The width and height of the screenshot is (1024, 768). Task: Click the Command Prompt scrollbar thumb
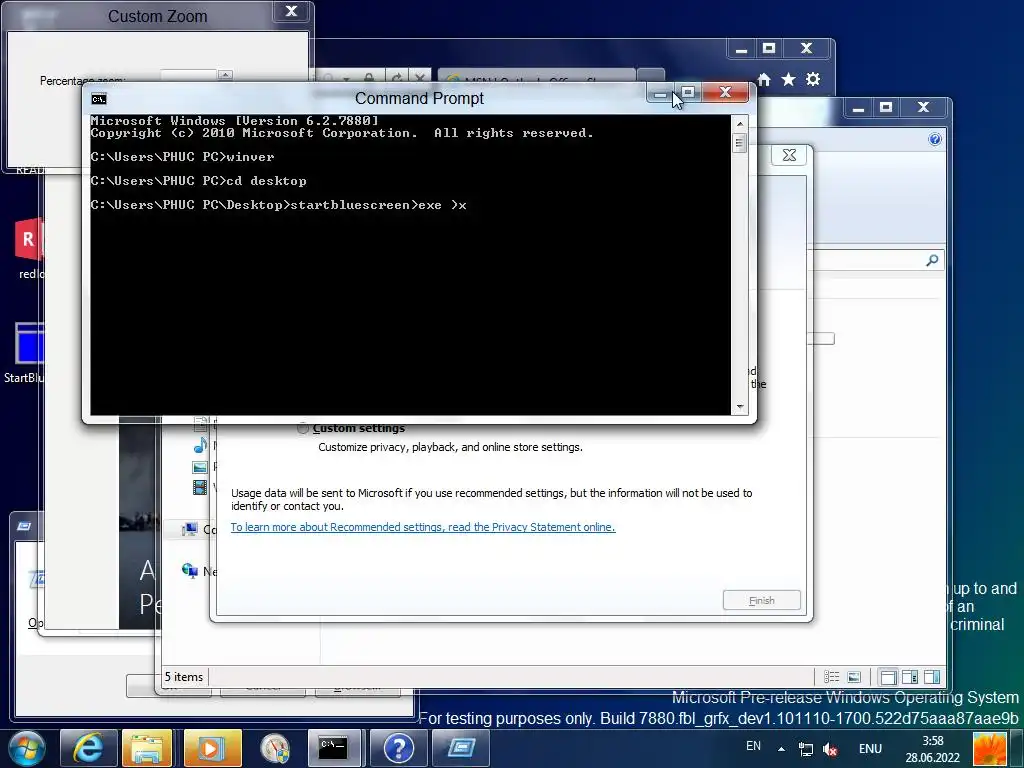click(x=739, y=142)
